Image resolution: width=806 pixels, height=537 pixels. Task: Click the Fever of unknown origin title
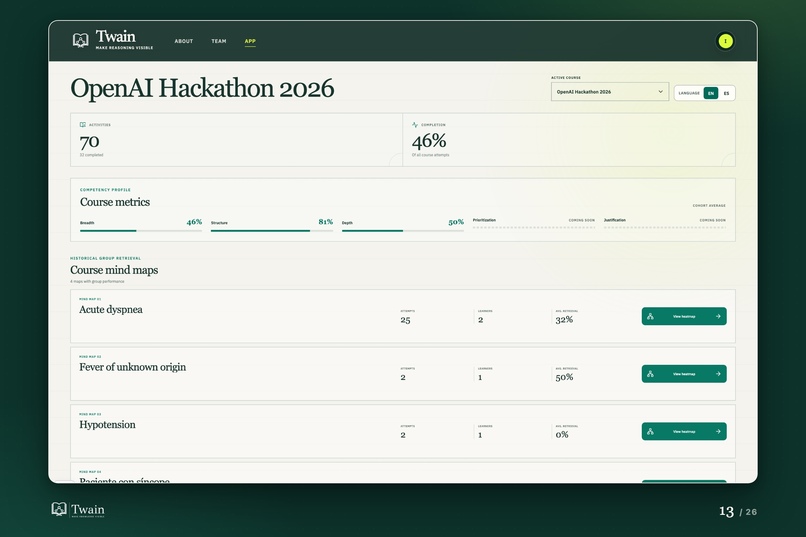pyautogui.click(x=133, y=367)
